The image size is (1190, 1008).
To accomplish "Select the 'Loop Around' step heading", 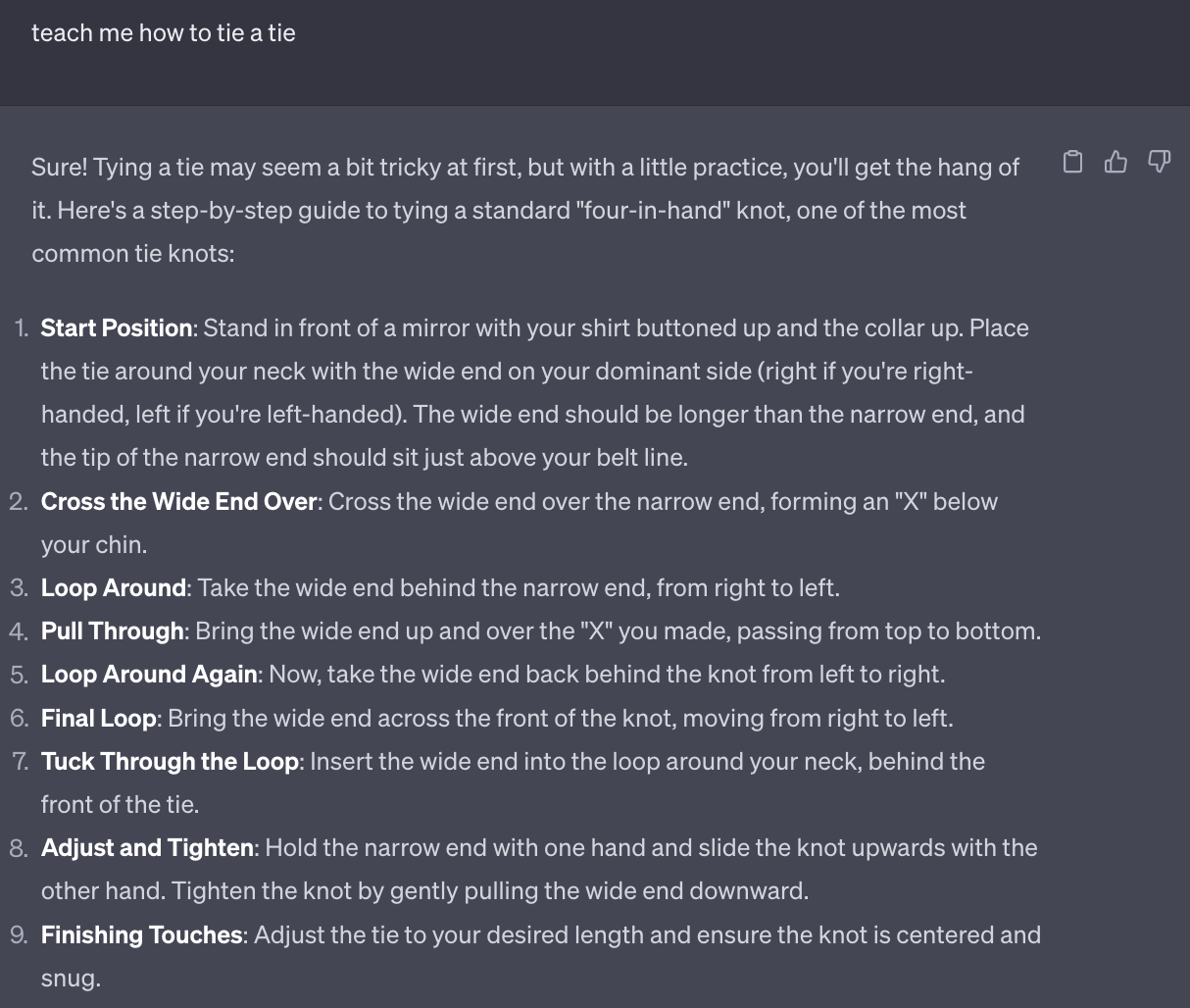I will click(x=114, y=588).
